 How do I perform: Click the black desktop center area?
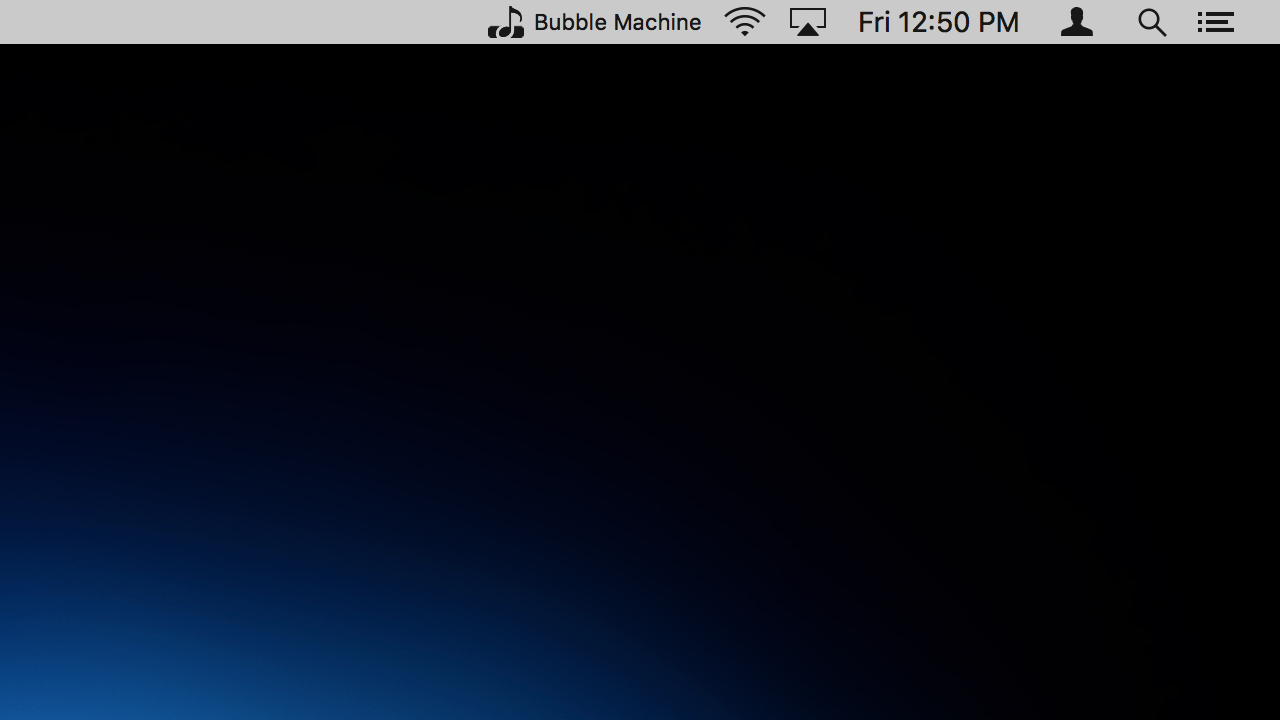click(x=640, y=380)
